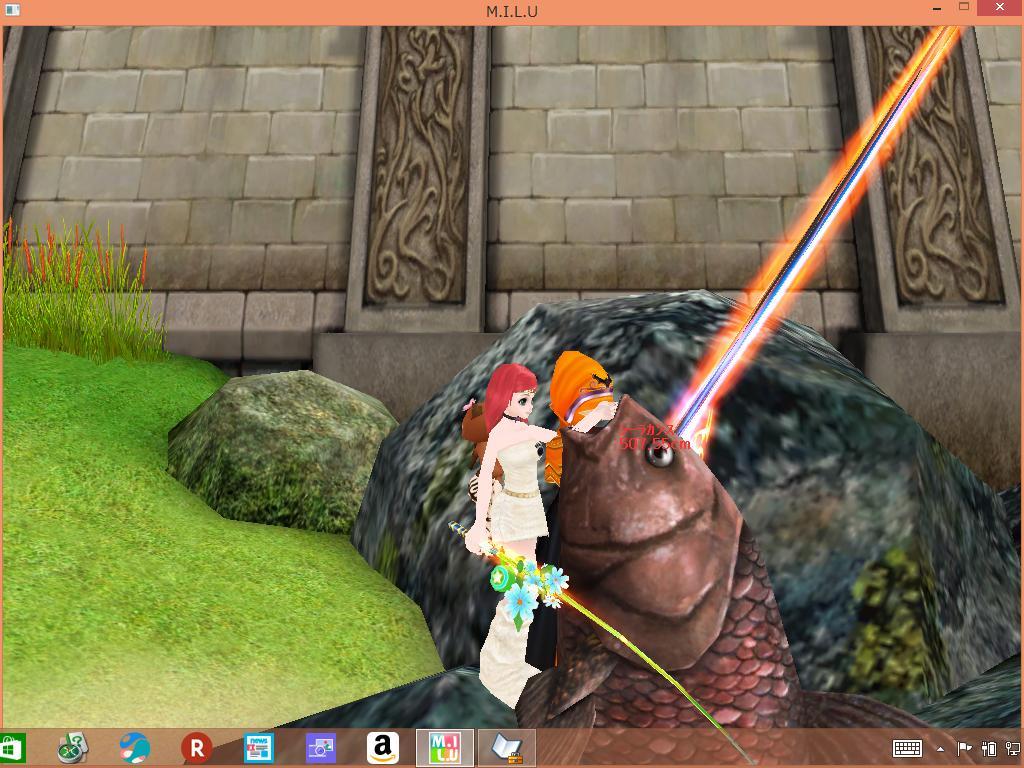1024x768 pixels.
Task: Open the Windows Store taskbar icon
Action: [12, 747]
